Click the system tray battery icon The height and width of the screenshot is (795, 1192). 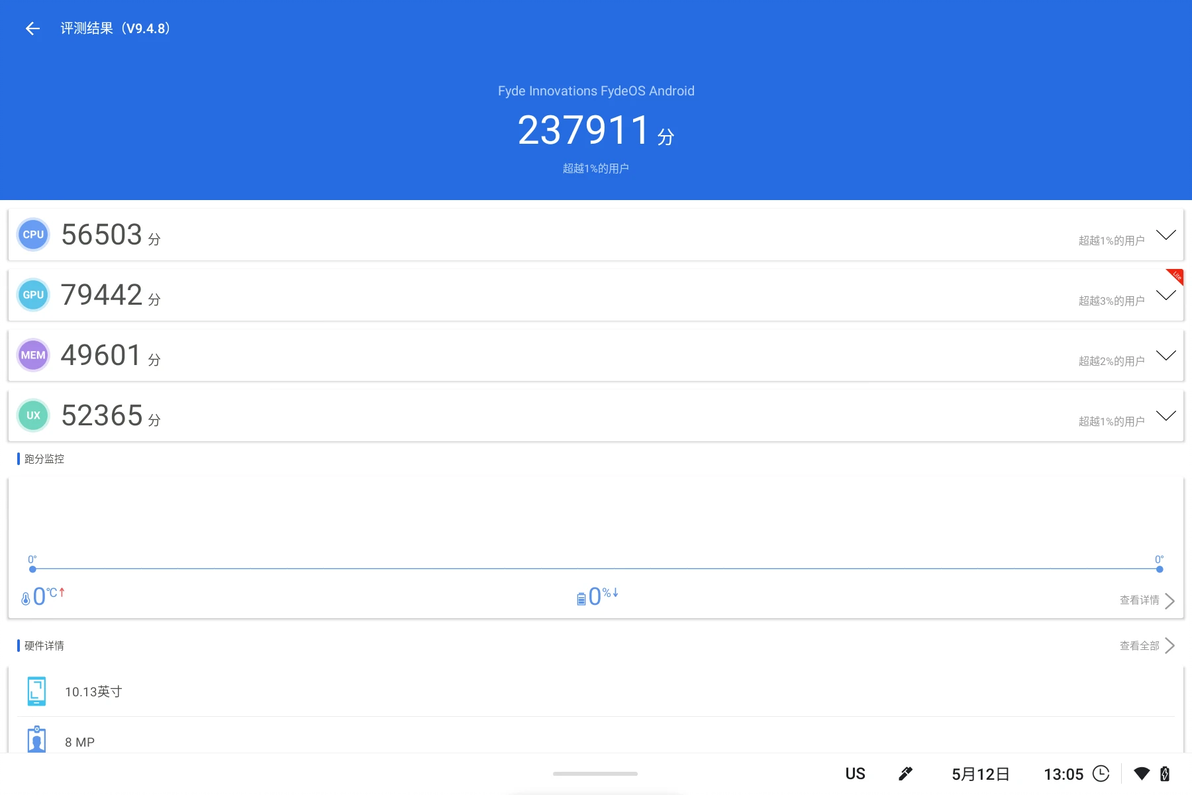coord(1165,774)
